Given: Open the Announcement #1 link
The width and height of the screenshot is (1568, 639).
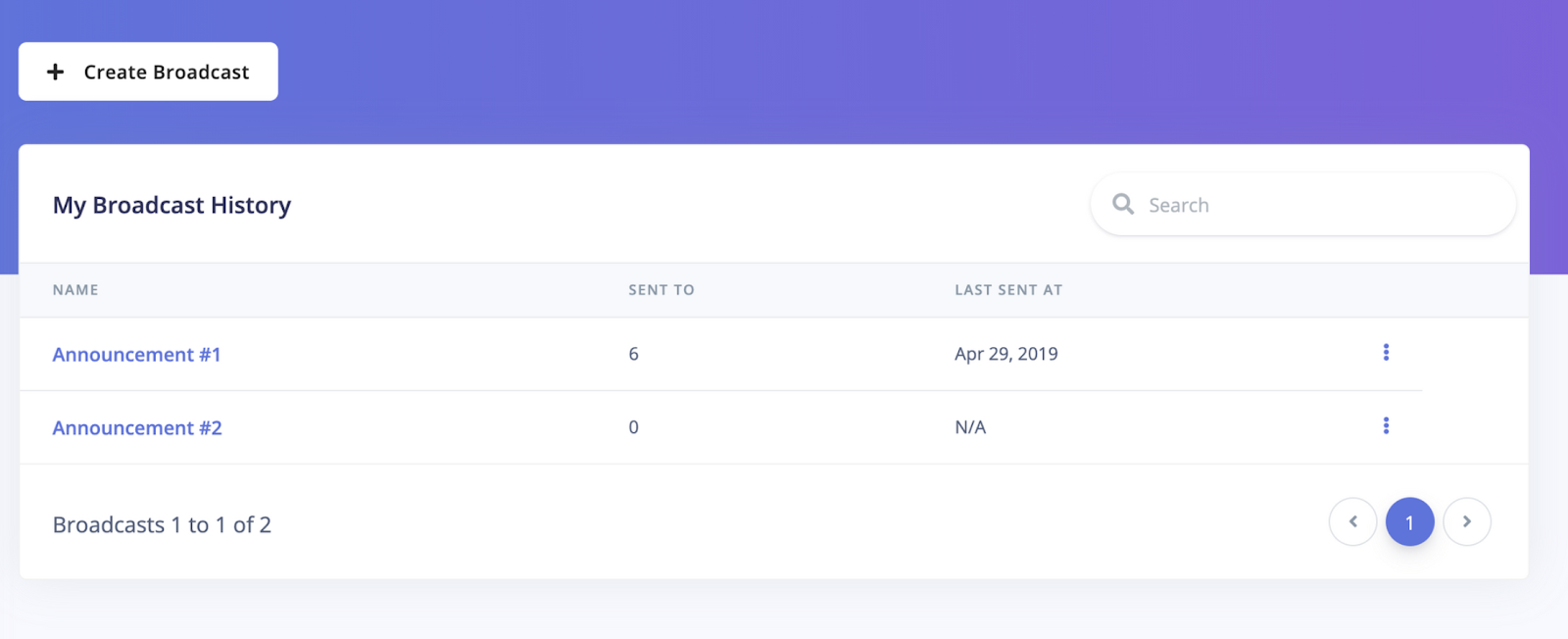Looking at the screenshot, I should [x=137, y=355].
